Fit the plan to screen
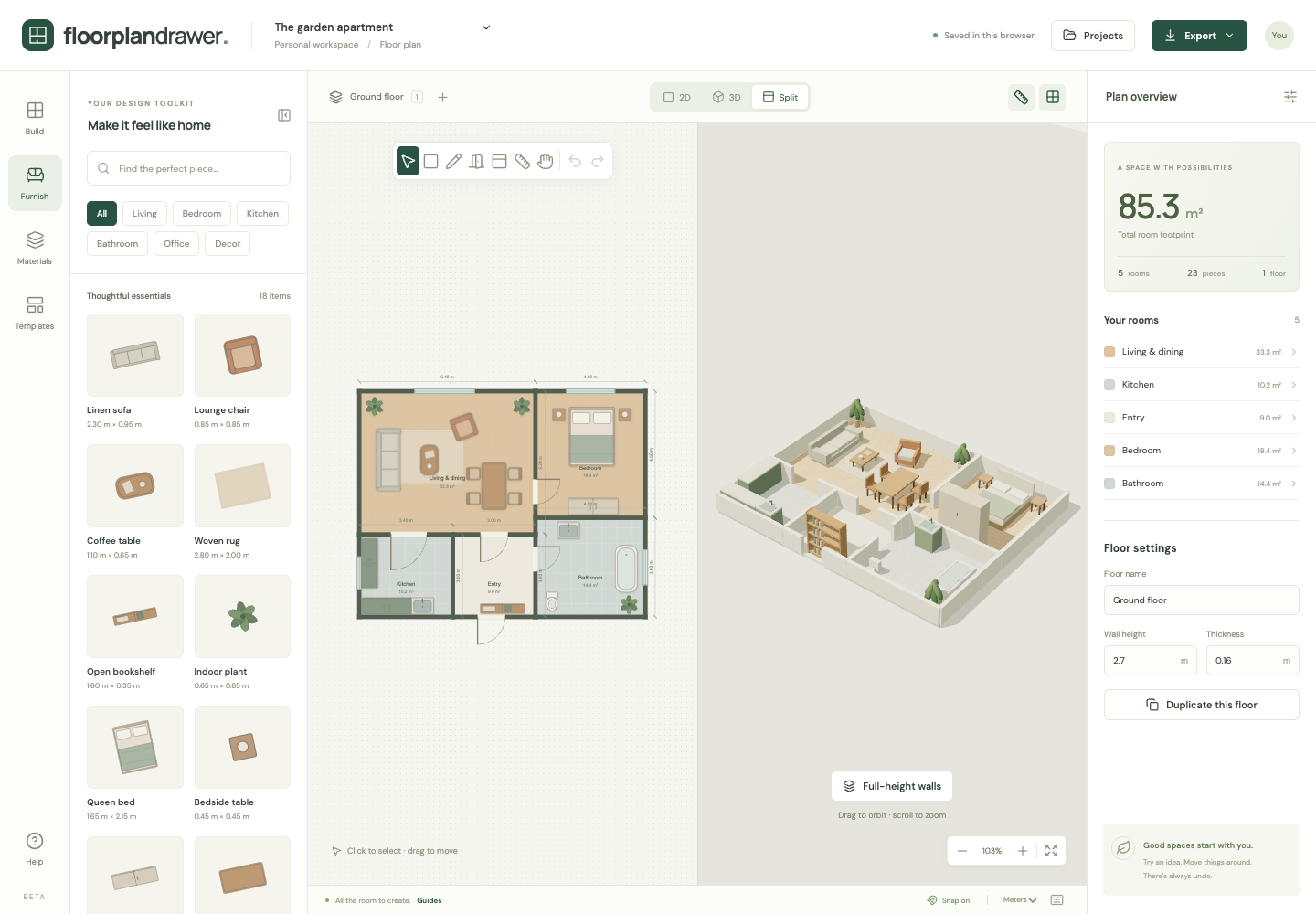 1052,851
